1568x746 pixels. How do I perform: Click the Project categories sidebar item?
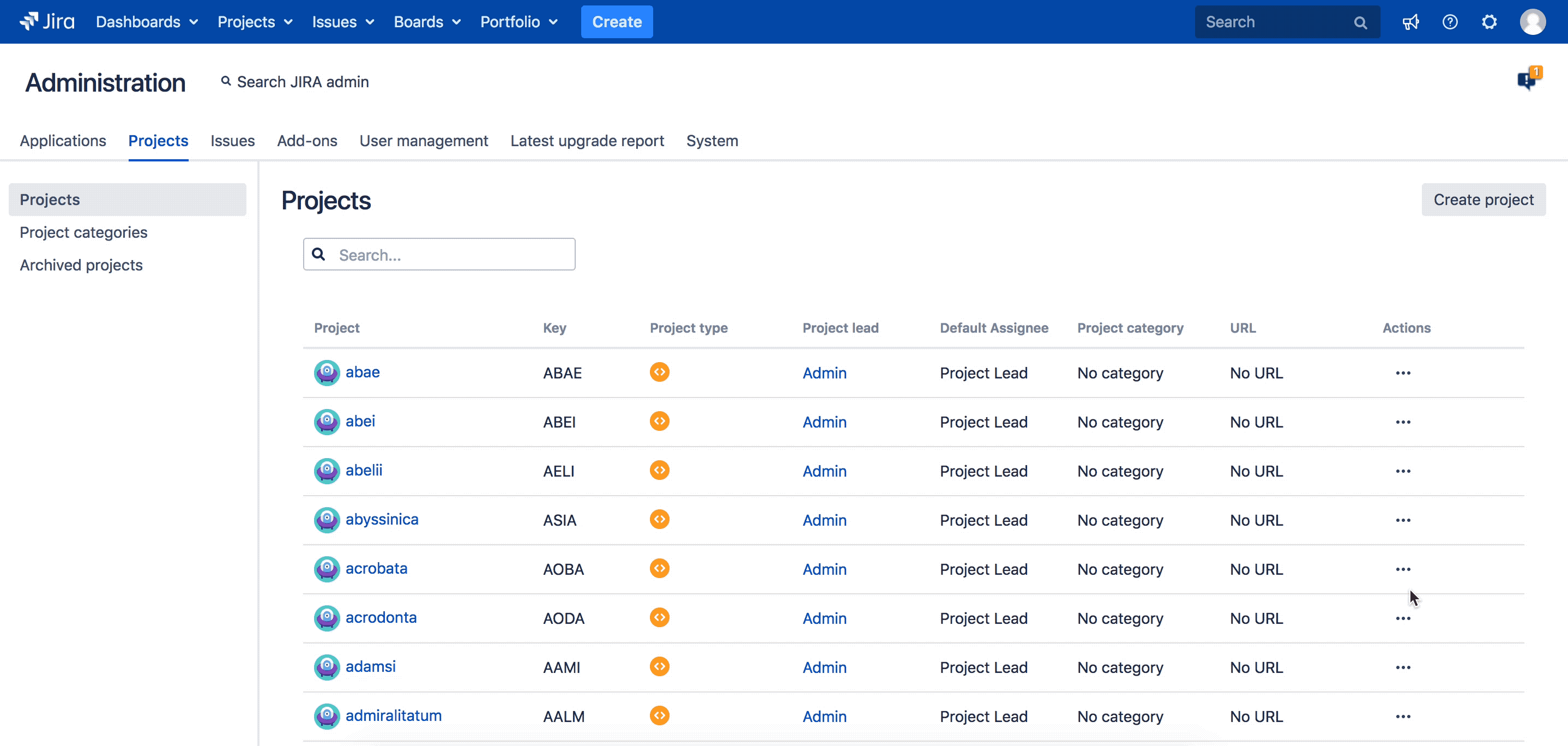point(84,232)
